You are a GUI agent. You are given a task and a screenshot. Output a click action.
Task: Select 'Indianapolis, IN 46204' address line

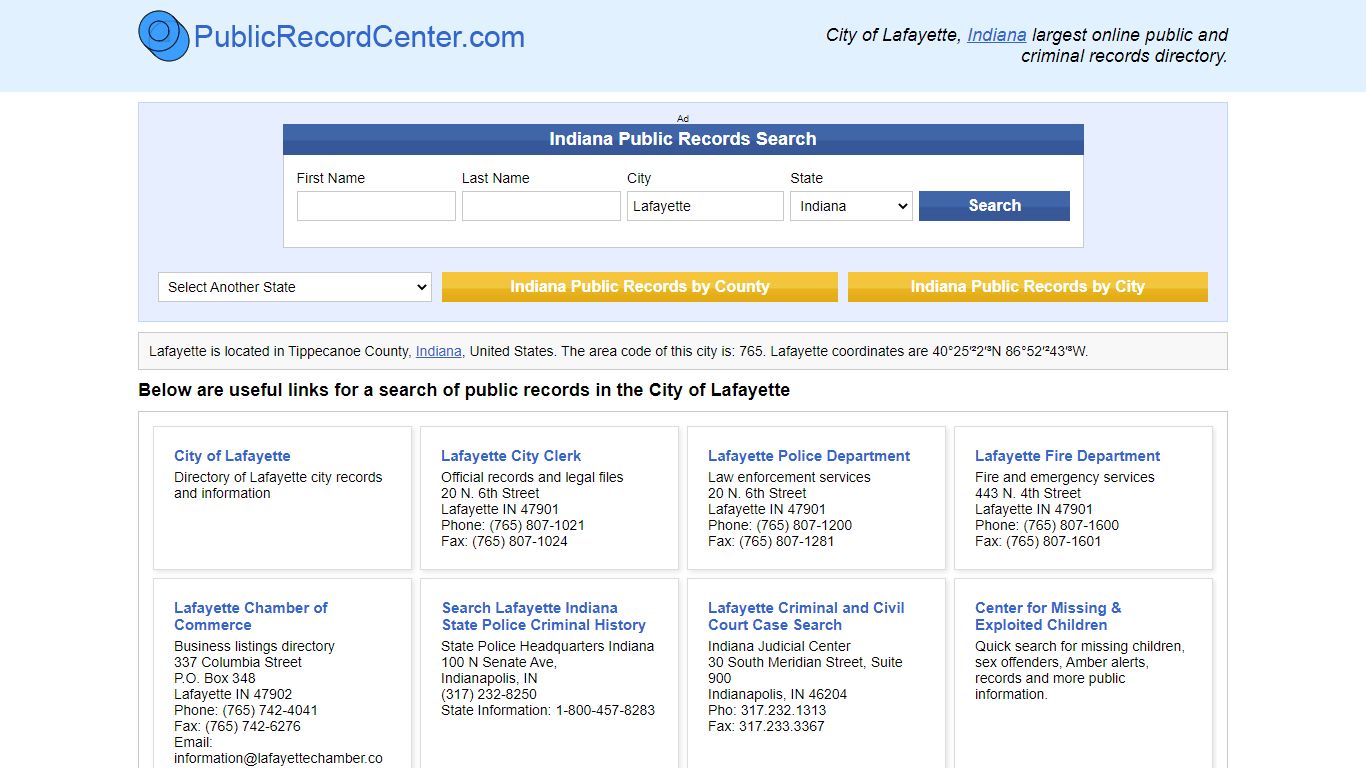(777, 694)
